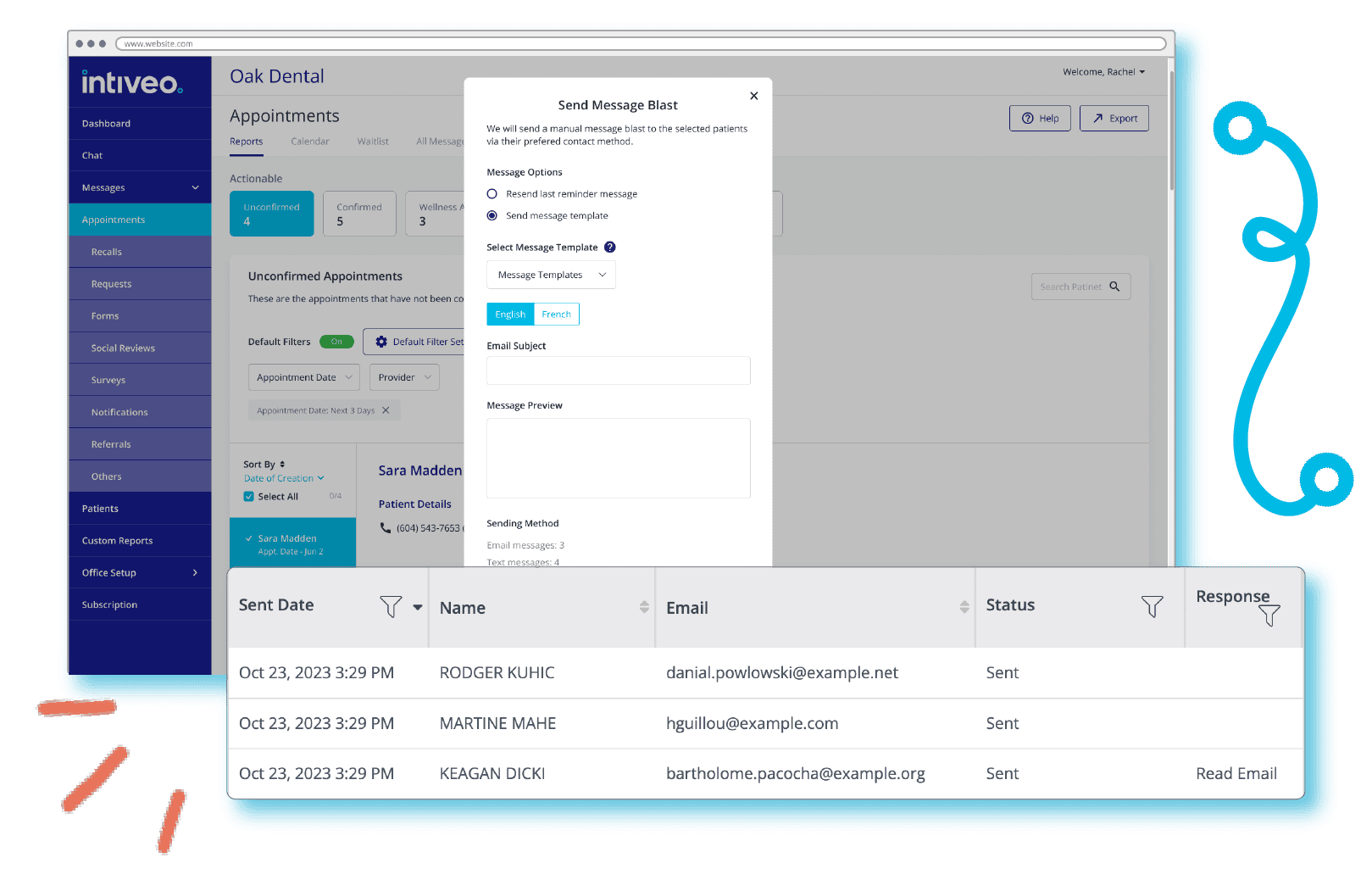Open Subscription in the sidebar
This screenshot has width=1372, height=880.
(140, 604)
